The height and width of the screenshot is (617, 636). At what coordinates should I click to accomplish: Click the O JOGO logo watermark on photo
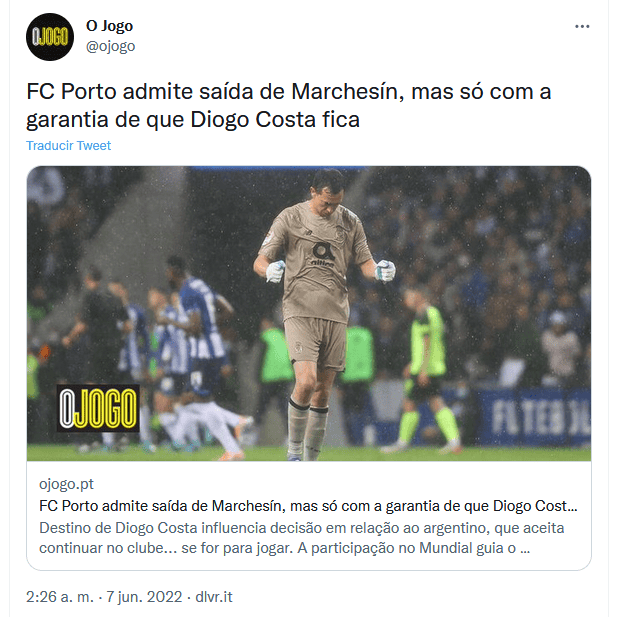click(x=98, y=408)
